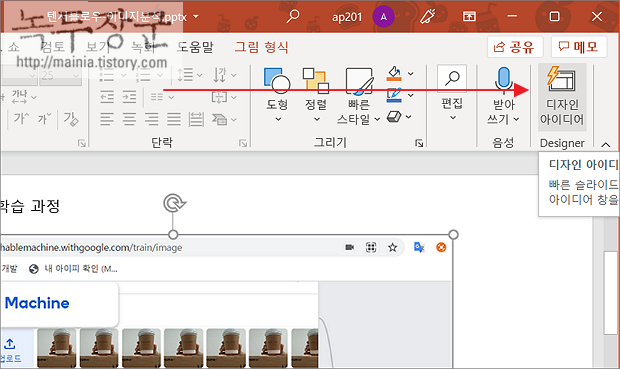Center the paragraph text
The width and height of the screenshot is (620, 369).
(x=129, y=119)
